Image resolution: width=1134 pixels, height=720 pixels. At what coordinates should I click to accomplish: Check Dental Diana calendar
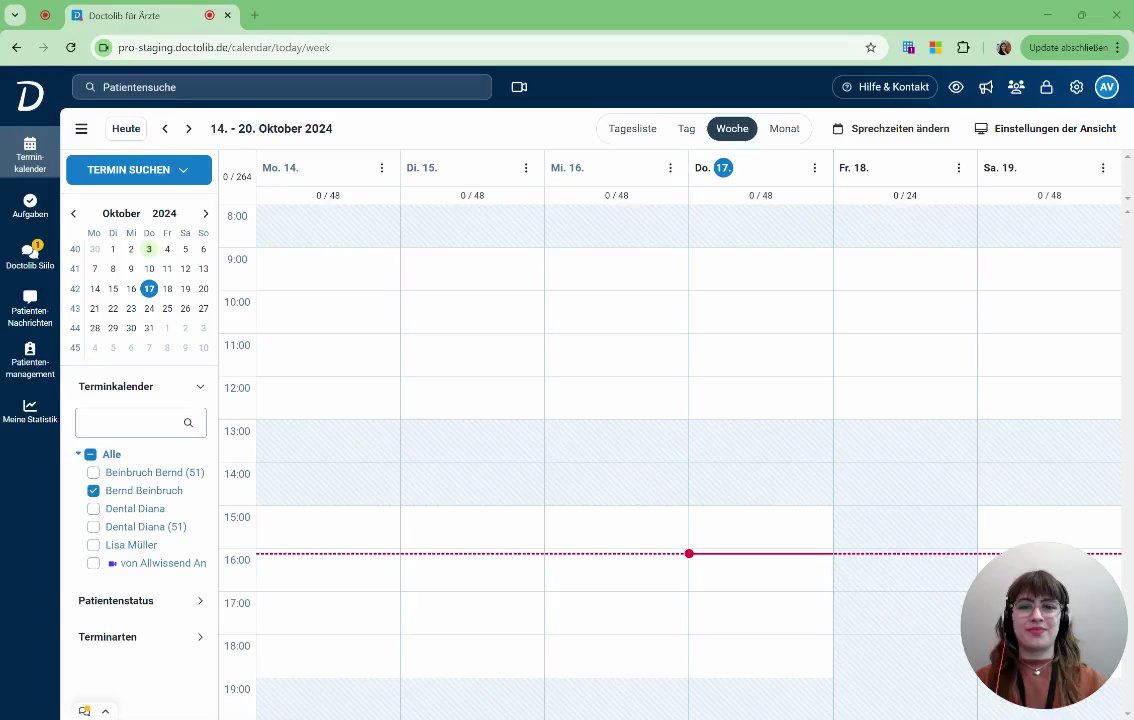93,509
